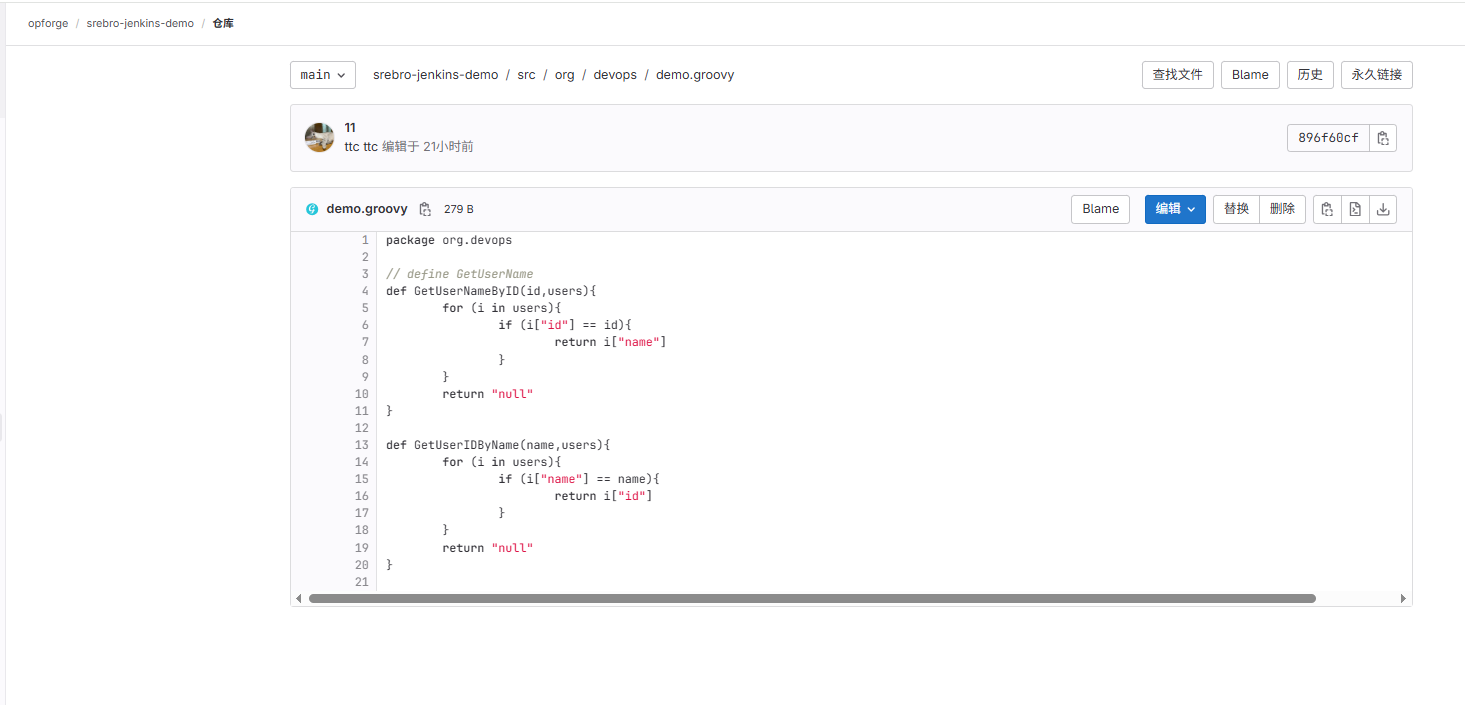Click 'package org.devops' code line
The width and height of the screenshot is (1465, 705).
click(x=449, y=240)
